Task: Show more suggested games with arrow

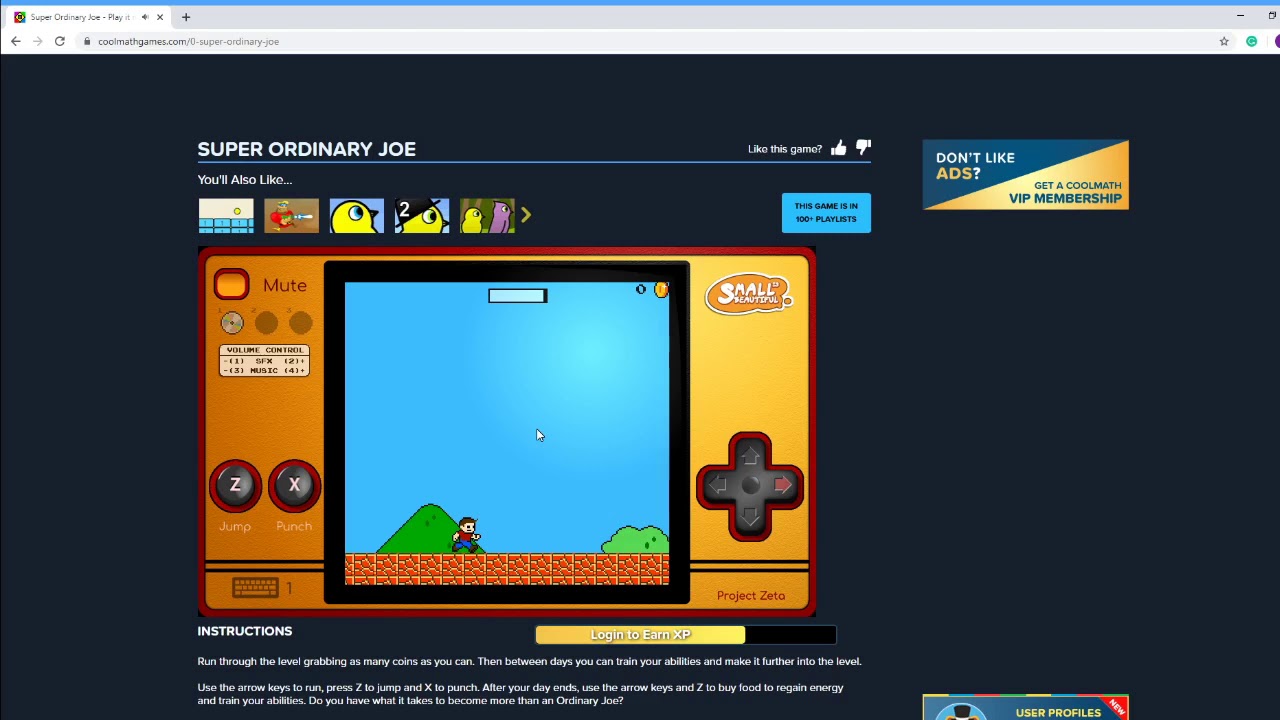Action: tap(526, 215)
